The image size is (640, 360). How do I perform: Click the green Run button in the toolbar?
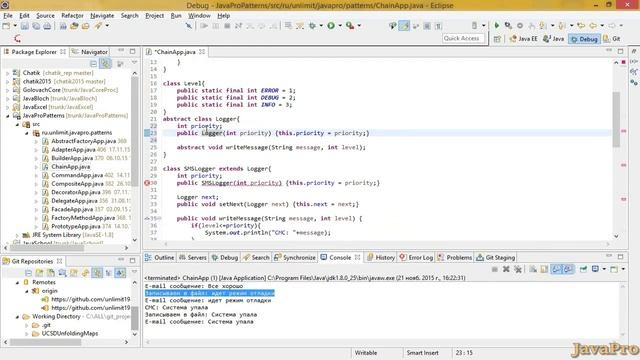(331, 26)
